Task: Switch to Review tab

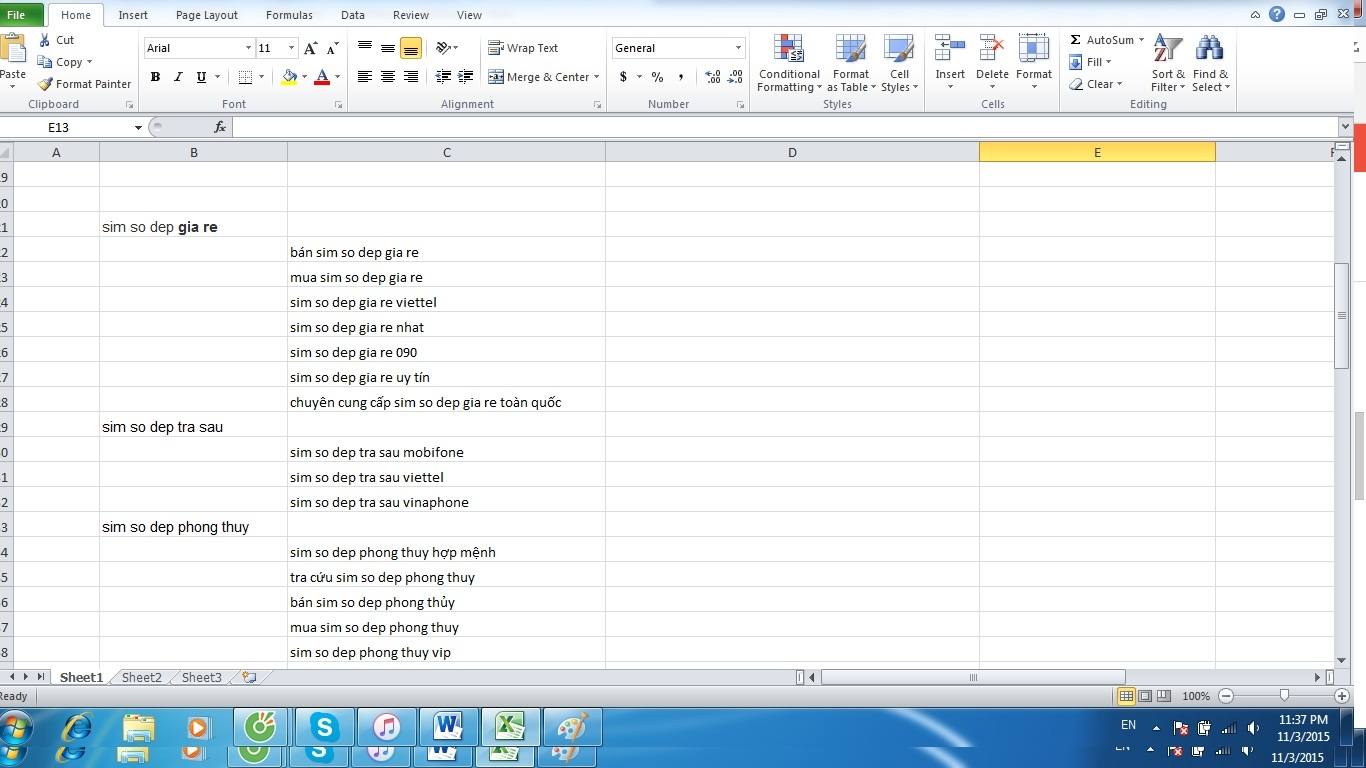Action: click(411, 15)
